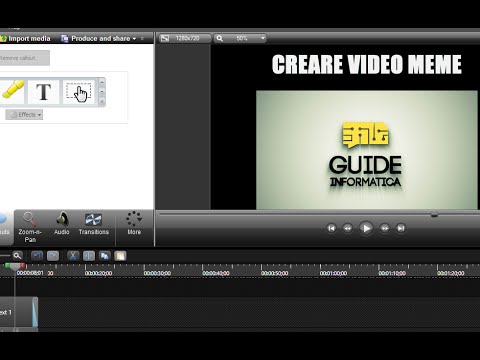Screen dimensions: 480x360
Task: Play the video preview
Action: point(366,228)
